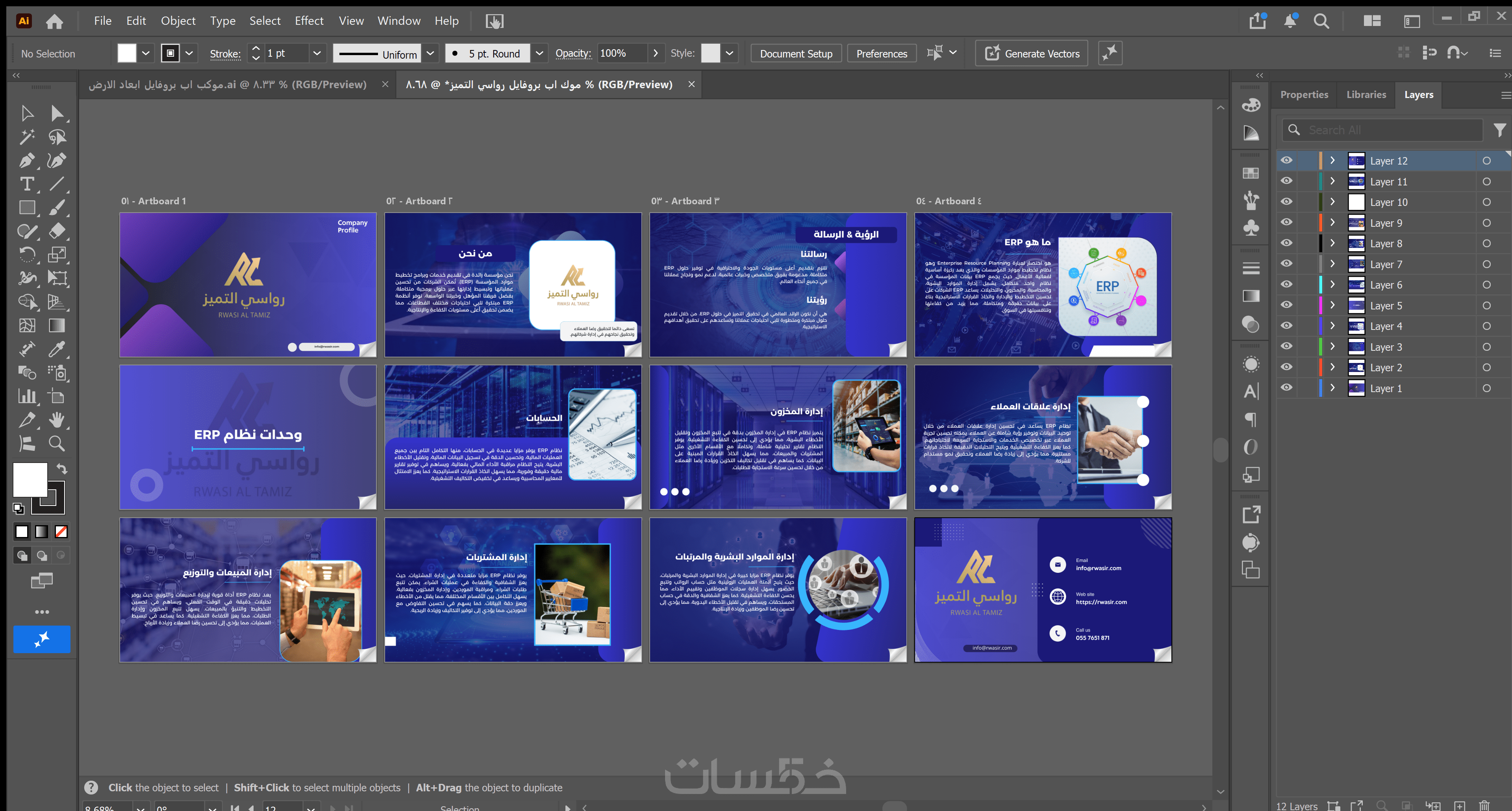Click the Document Setup button
The height and width of the screenshot is (811, 1512).
pyautogui.click(x=796, y=54)
